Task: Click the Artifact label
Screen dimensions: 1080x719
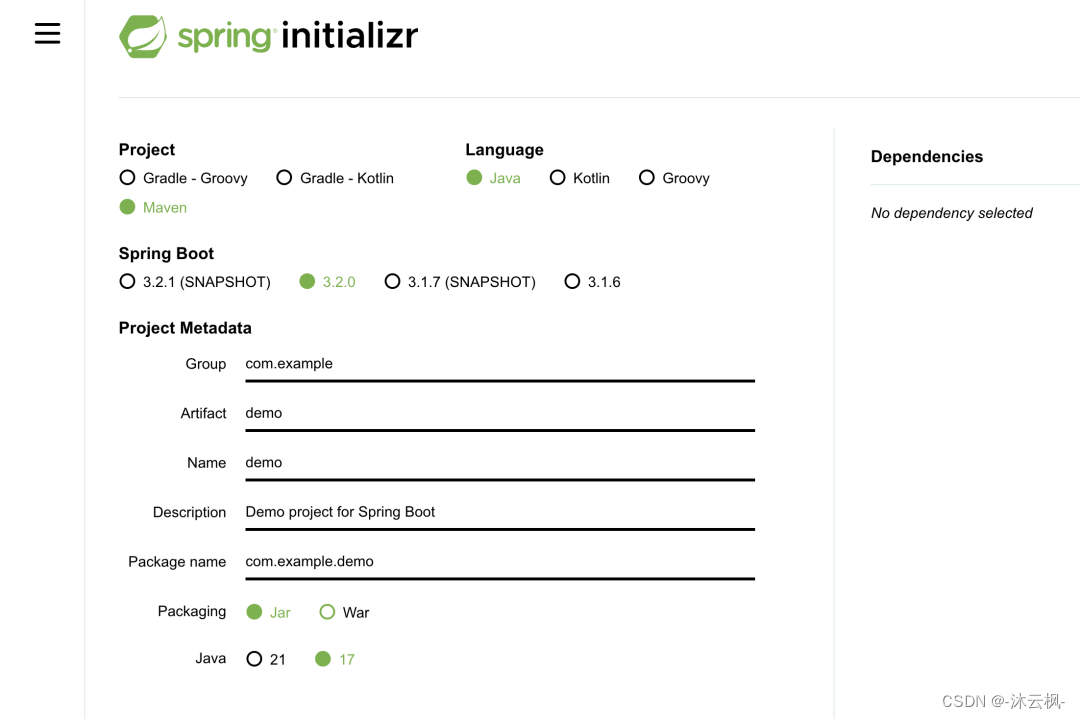Action: [x=203, y=413]
